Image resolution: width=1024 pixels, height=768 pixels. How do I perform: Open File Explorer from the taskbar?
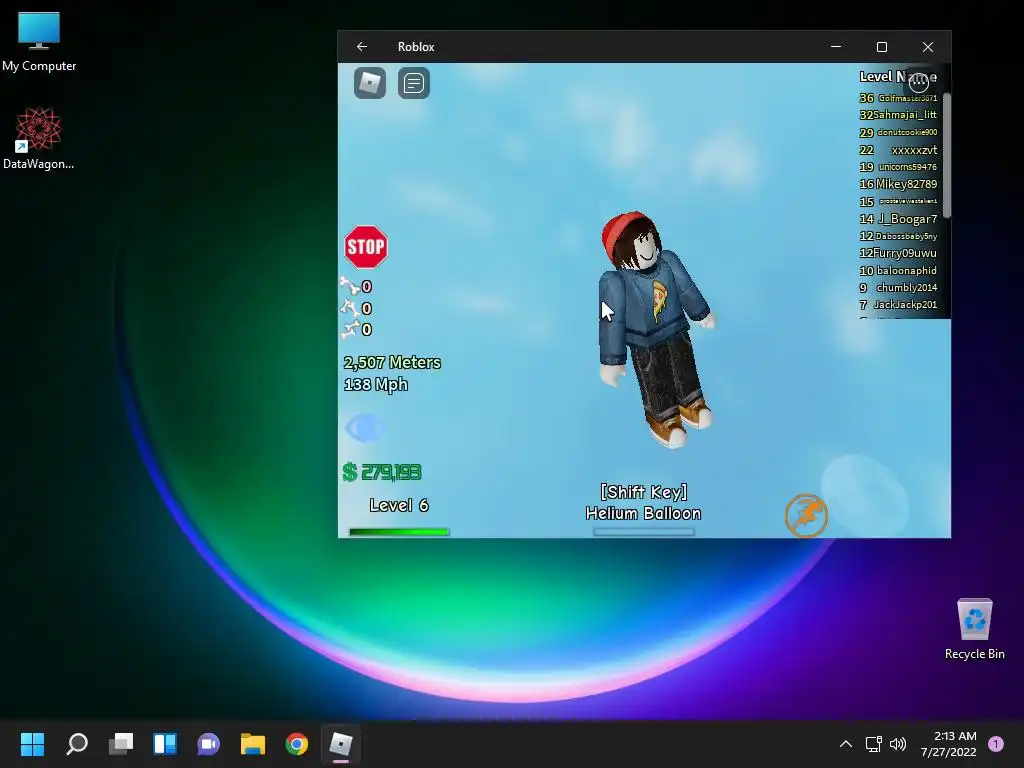(x=253, y=744)
